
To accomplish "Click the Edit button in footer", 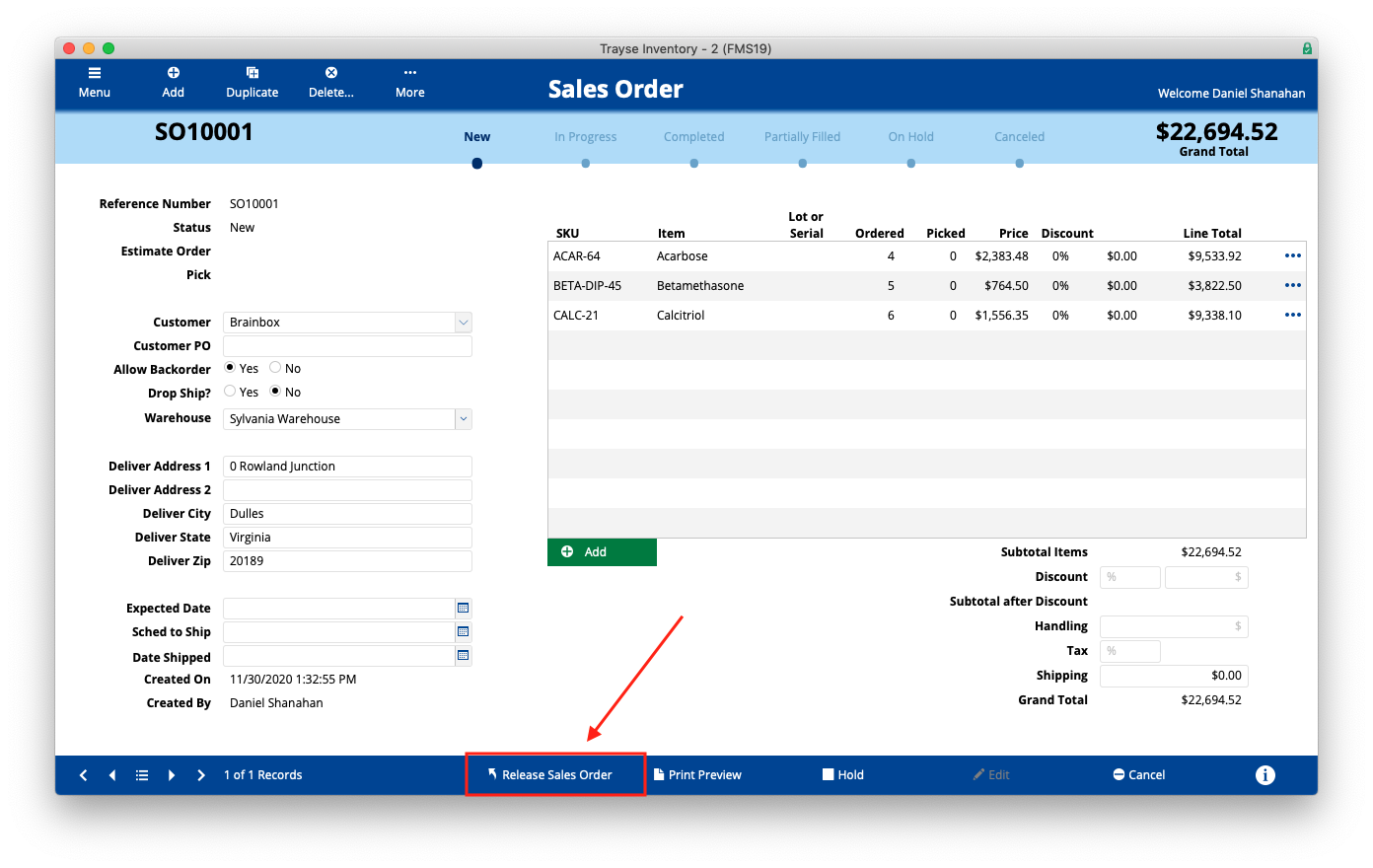I will 991,775.
